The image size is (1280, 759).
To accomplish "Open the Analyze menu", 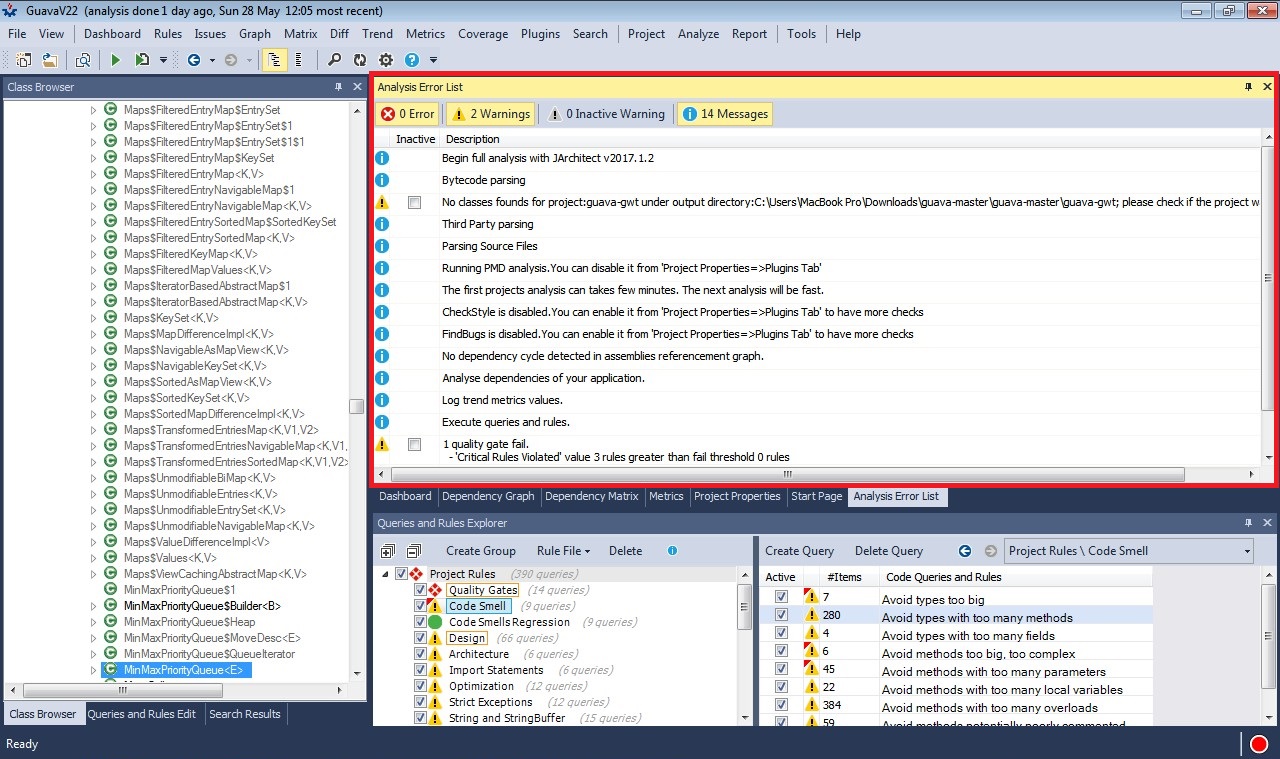I will click(698, 34).
